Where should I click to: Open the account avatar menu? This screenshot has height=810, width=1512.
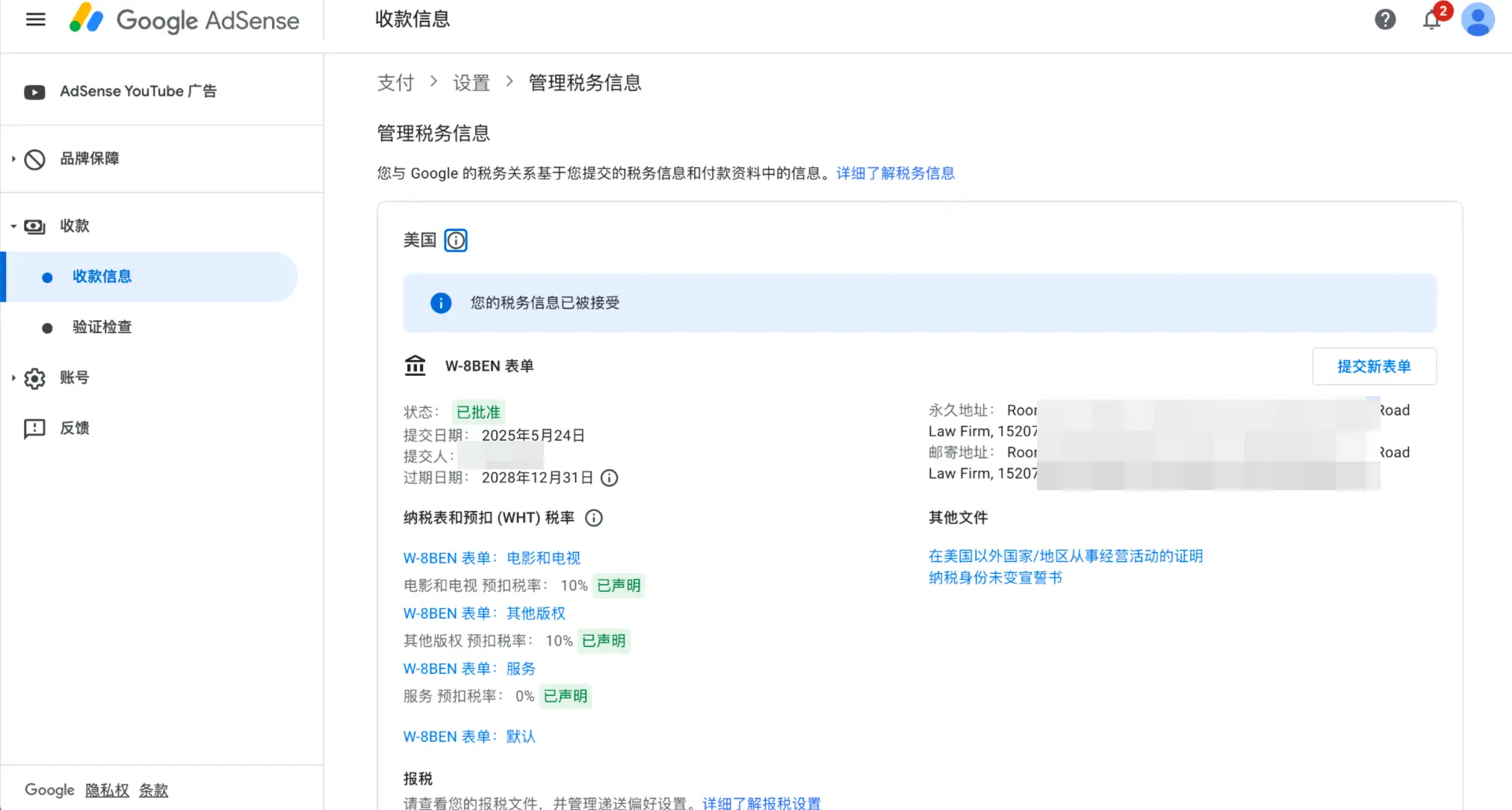[x=1478, y=19]
